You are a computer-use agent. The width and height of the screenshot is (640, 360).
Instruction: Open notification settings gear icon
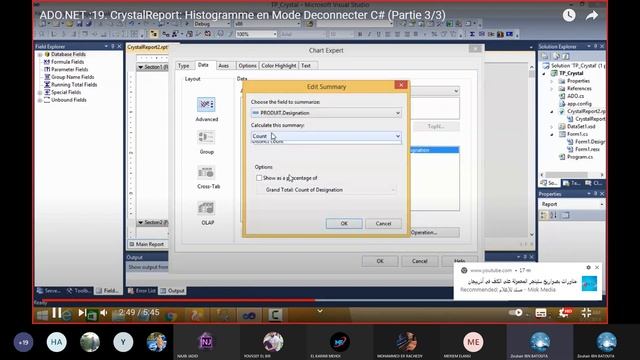588,267
